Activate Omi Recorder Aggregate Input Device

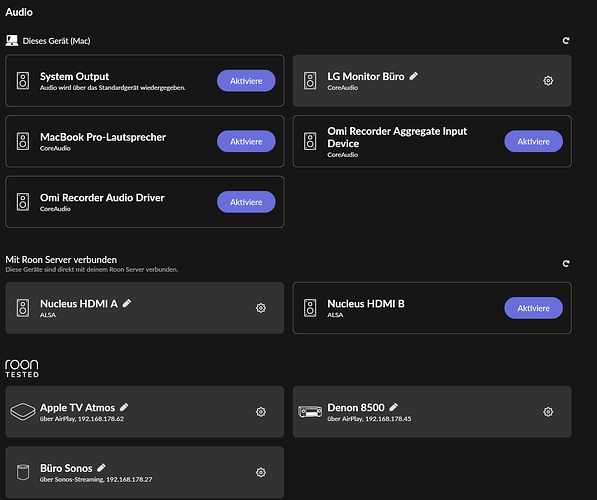tap(533, 141)
